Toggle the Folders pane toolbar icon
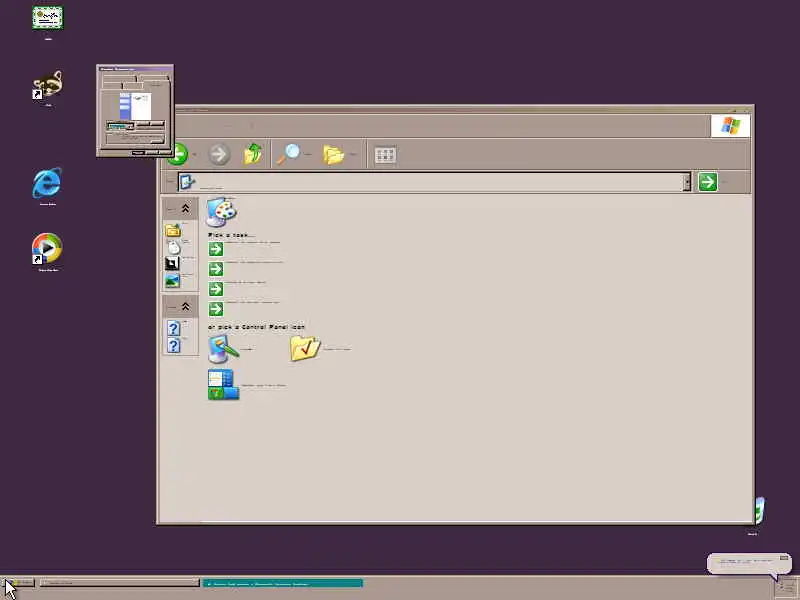Viewport: 800px width, 600px height. click(334, 154)
